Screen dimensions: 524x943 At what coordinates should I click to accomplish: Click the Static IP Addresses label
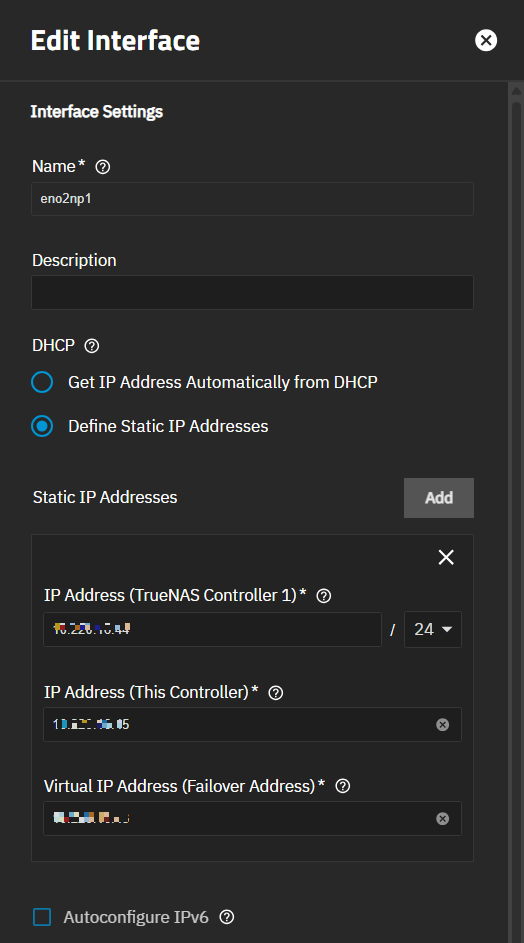105,497
